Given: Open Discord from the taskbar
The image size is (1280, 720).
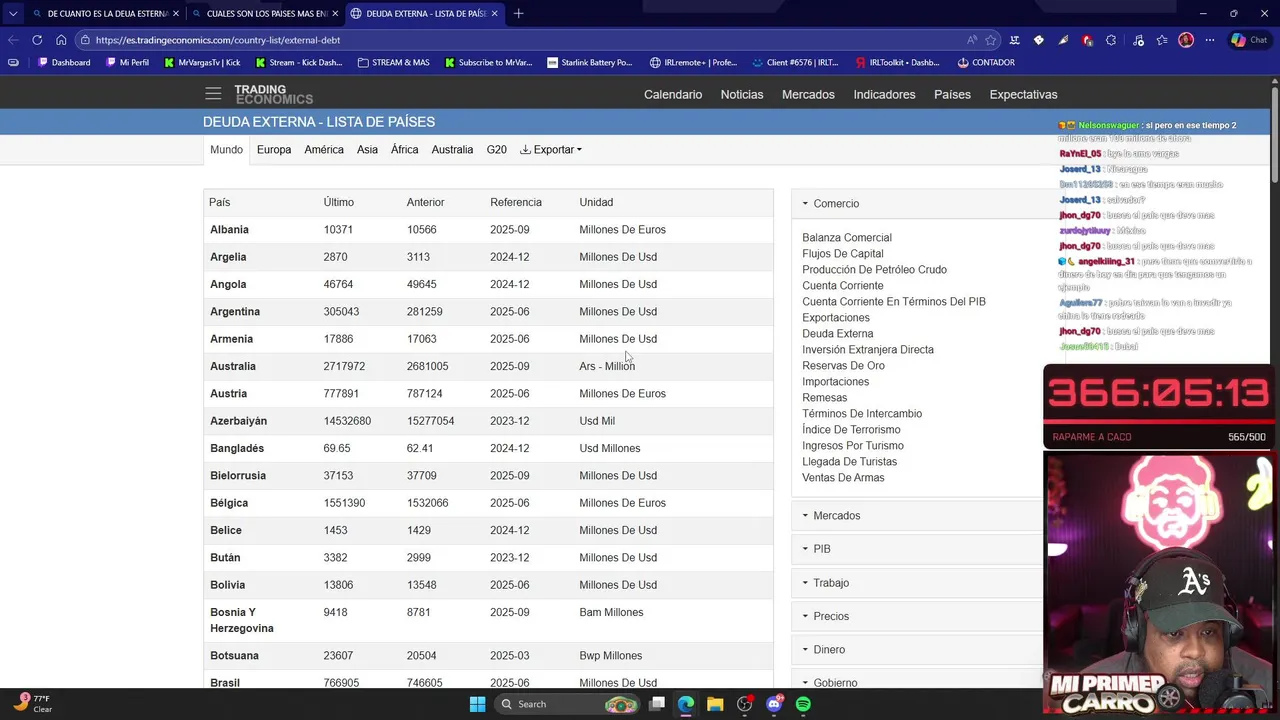Looking at the screenshot, I should [x=774, y=704].
